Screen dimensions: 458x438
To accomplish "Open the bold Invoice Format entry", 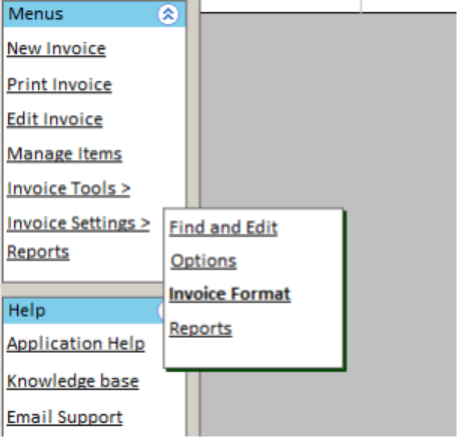I will [230, 294].
